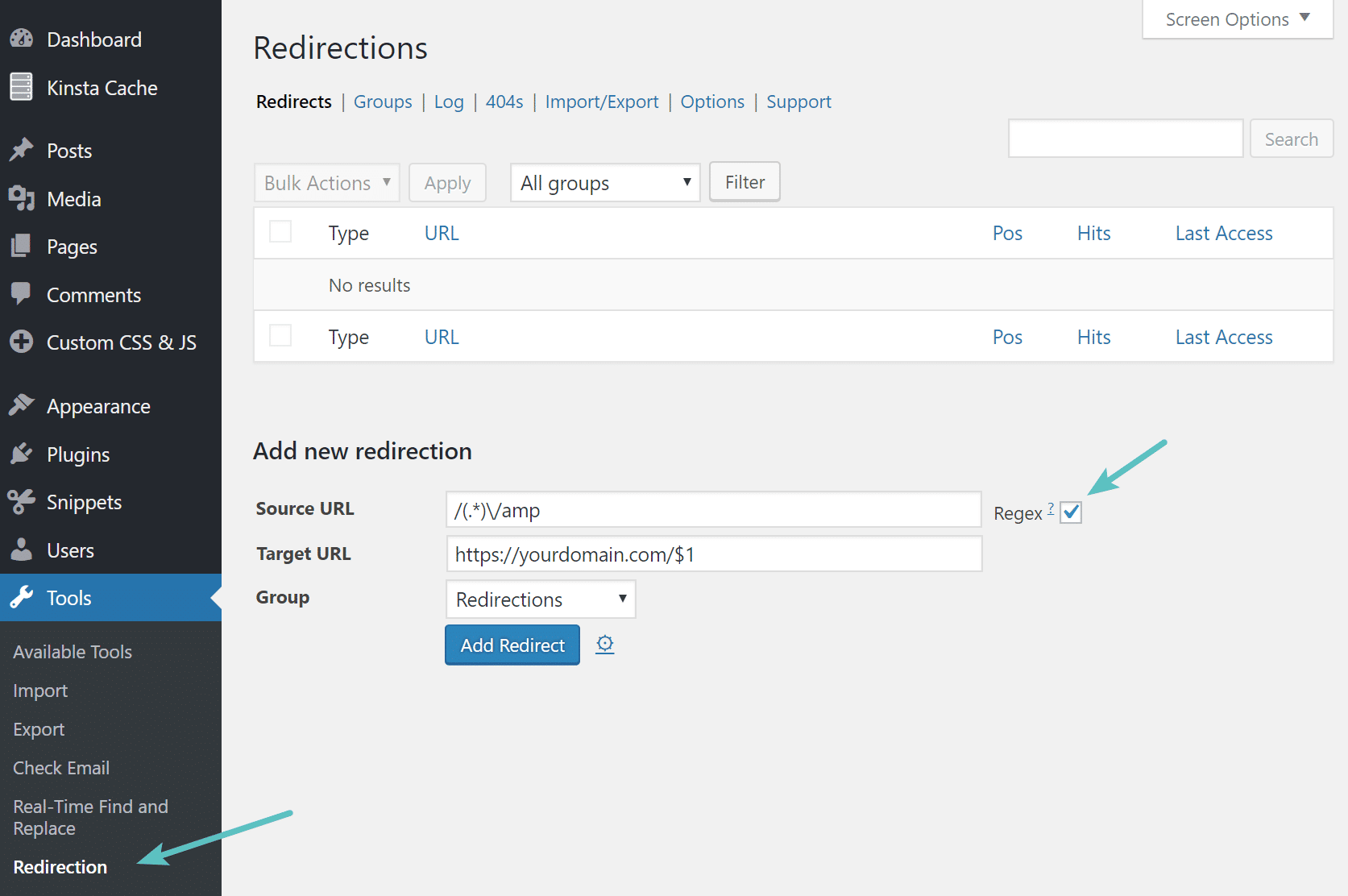Click the Tools wrench icon
Image resolution: width=1348 pixels, height=896 pixels.
point(22,597)
